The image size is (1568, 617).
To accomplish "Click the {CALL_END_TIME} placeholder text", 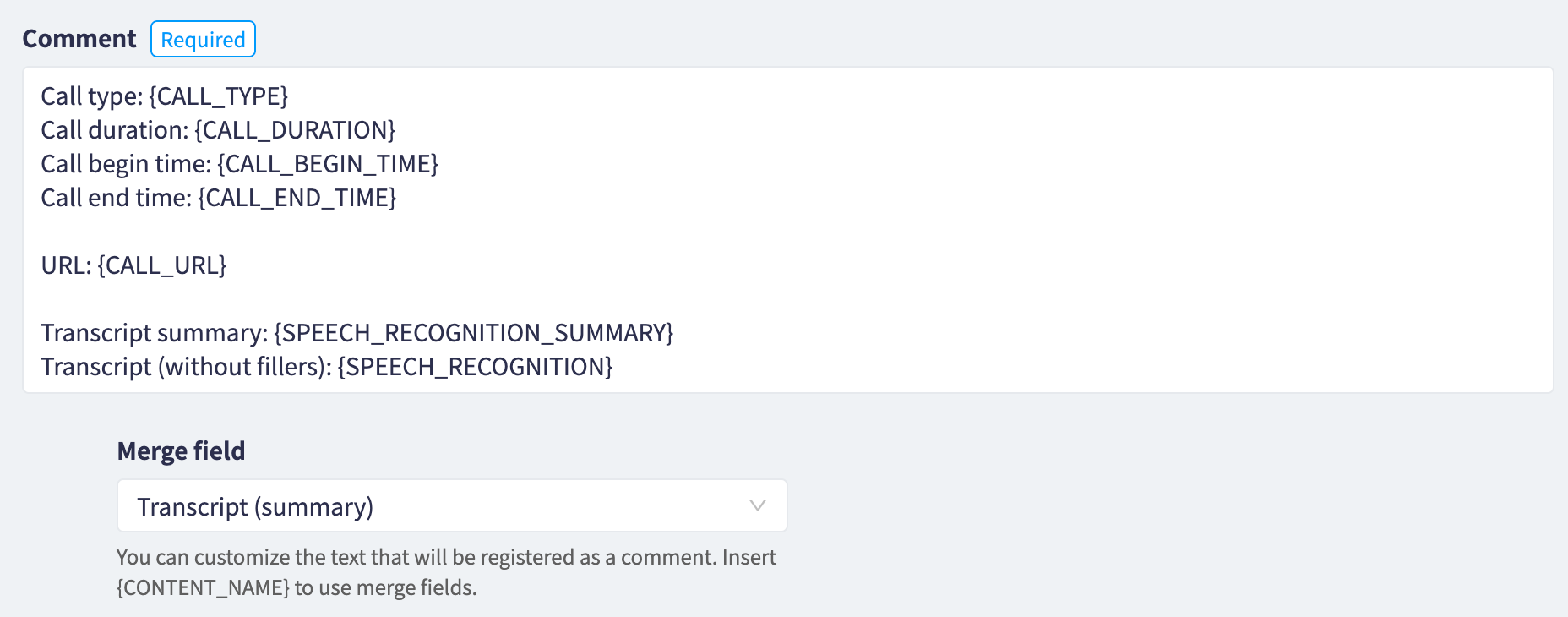I will pos(297,198).
